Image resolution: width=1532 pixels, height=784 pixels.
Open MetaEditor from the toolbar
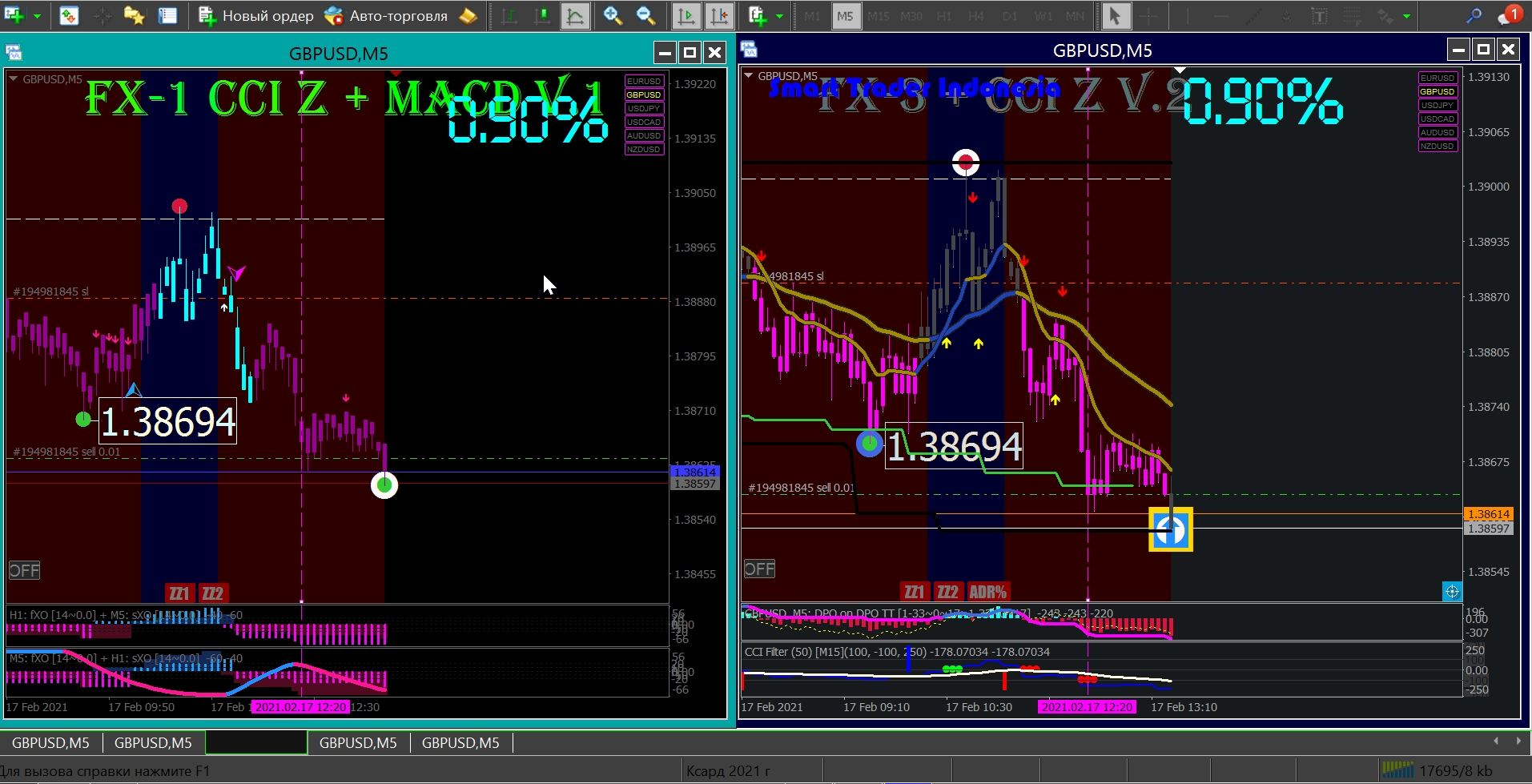pos(468,15)
